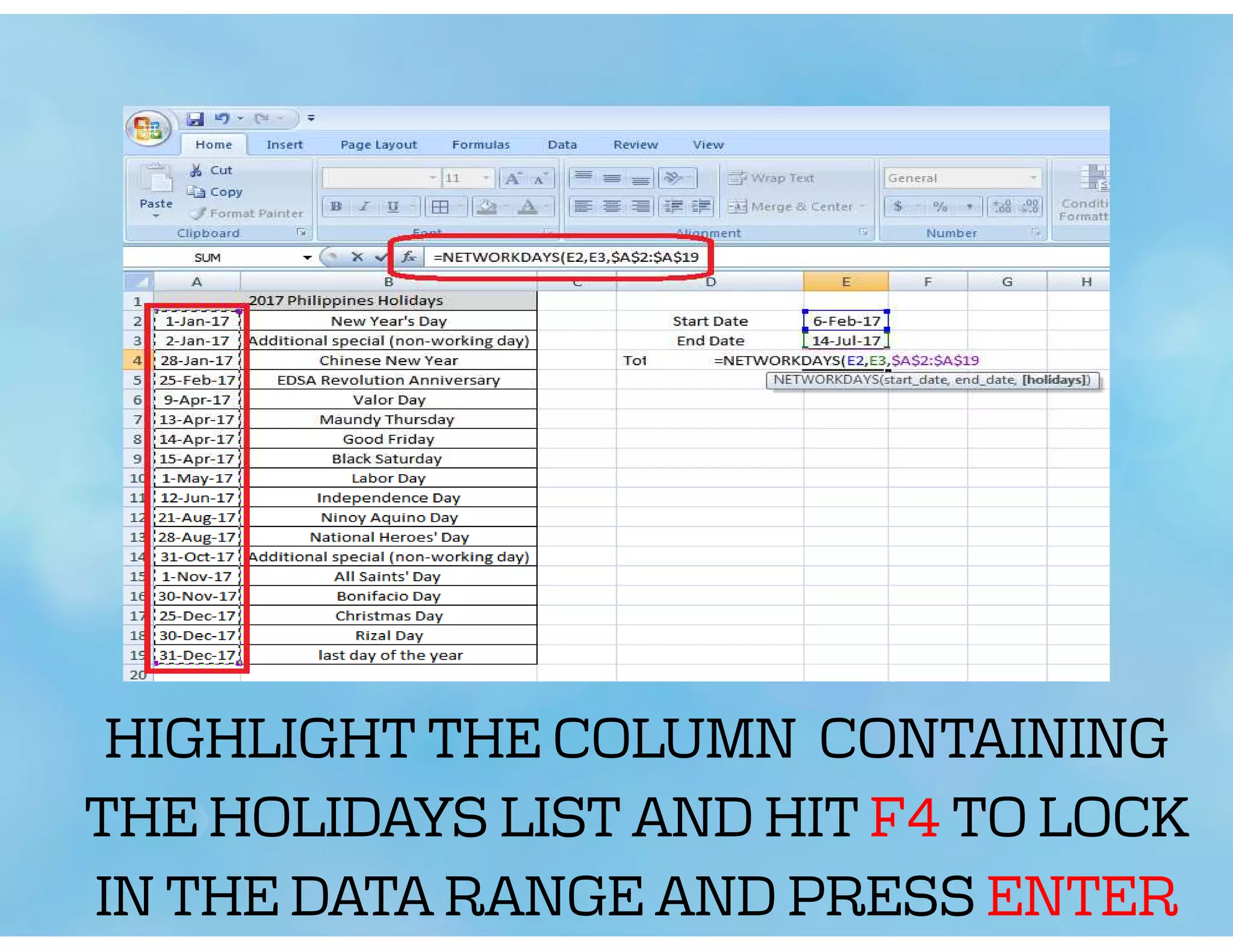Expand the Name Box dropdown arrow
The width and height of the screenshot is (1233, 952).
click(x=307, y=258)
